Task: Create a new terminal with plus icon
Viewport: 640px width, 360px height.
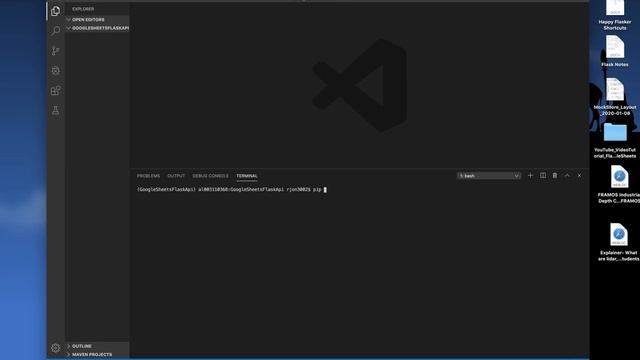Action: click(530, 176)
